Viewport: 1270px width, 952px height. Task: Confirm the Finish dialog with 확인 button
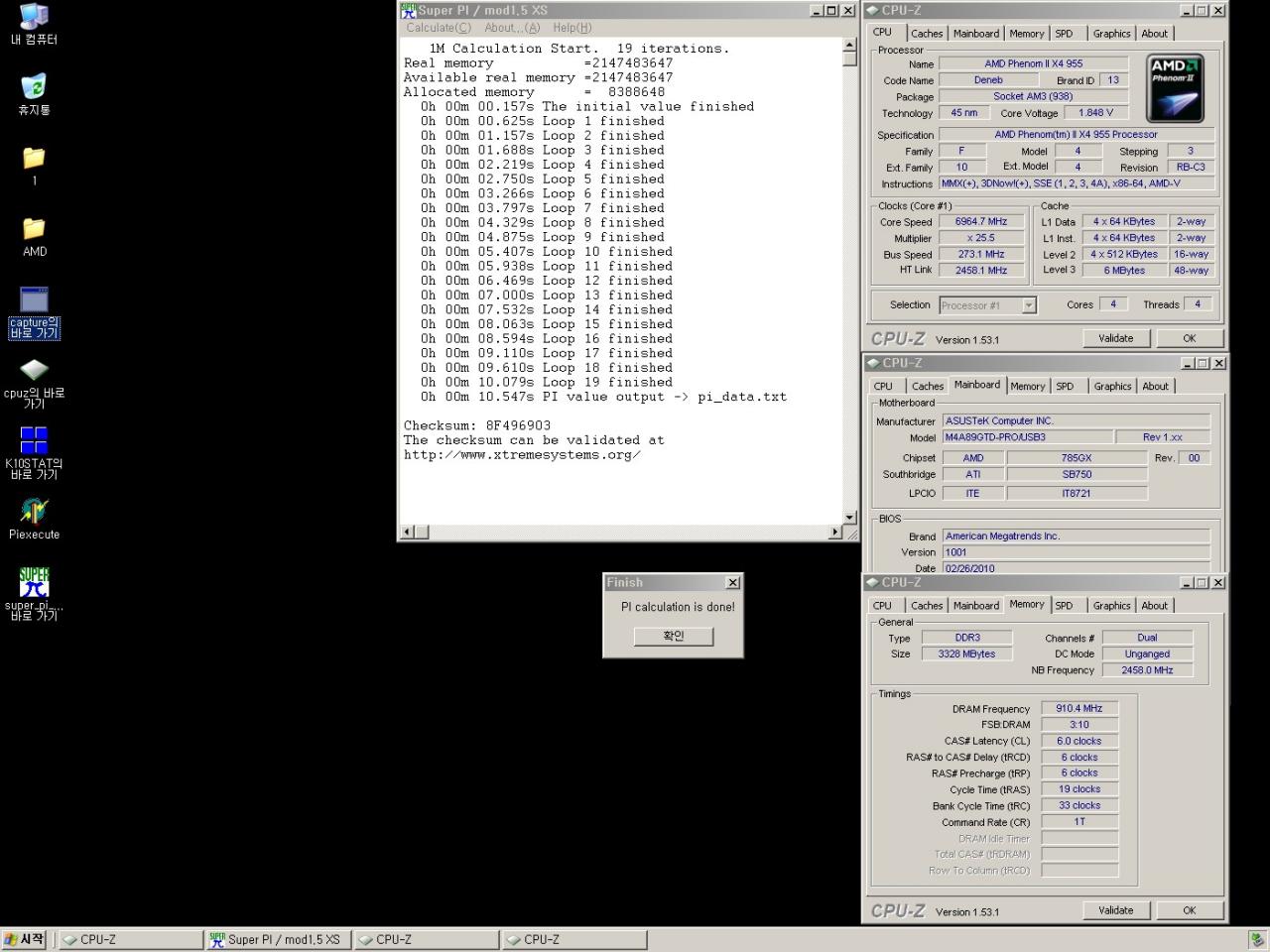[674, 636]
